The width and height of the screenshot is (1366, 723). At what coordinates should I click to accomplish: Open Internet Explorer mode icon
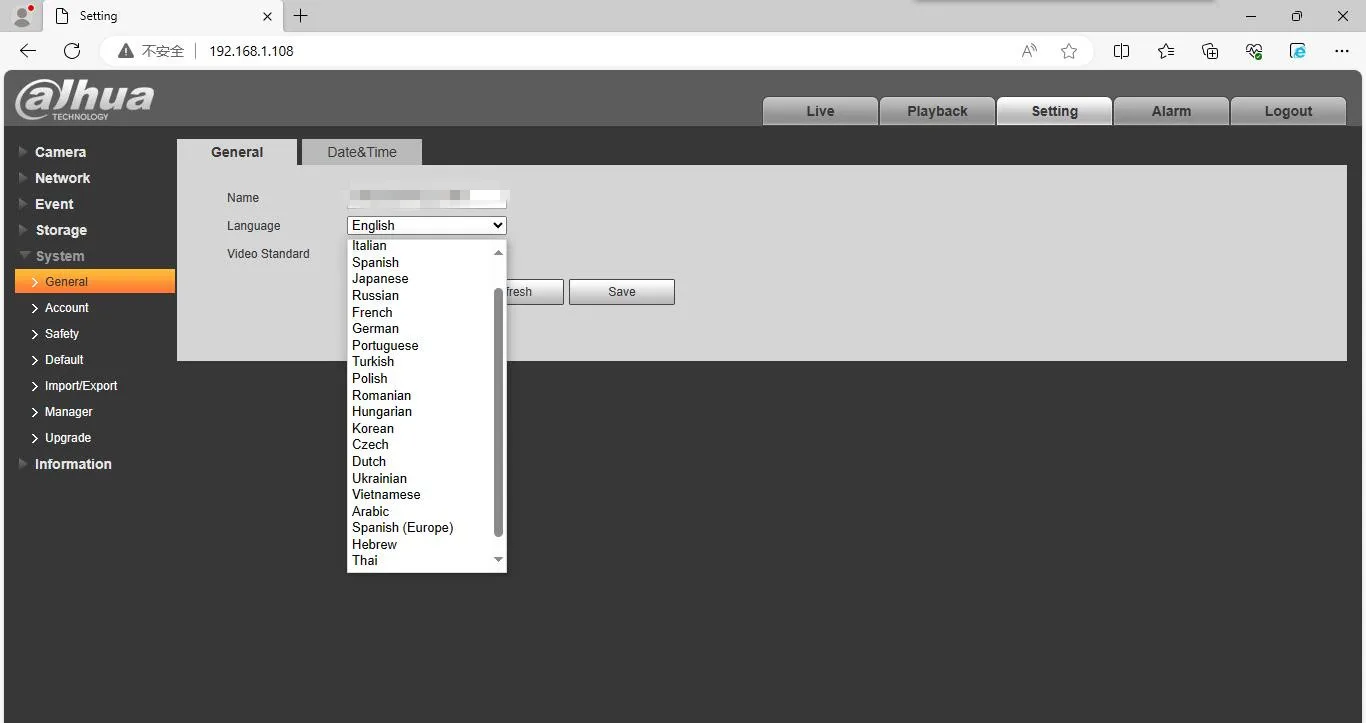pos(1298,51)
